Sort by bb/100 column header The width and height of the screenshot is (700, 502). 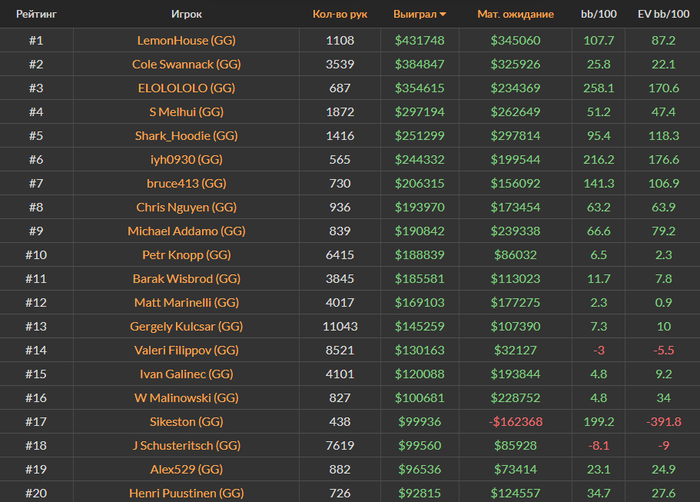click(599, 14)
